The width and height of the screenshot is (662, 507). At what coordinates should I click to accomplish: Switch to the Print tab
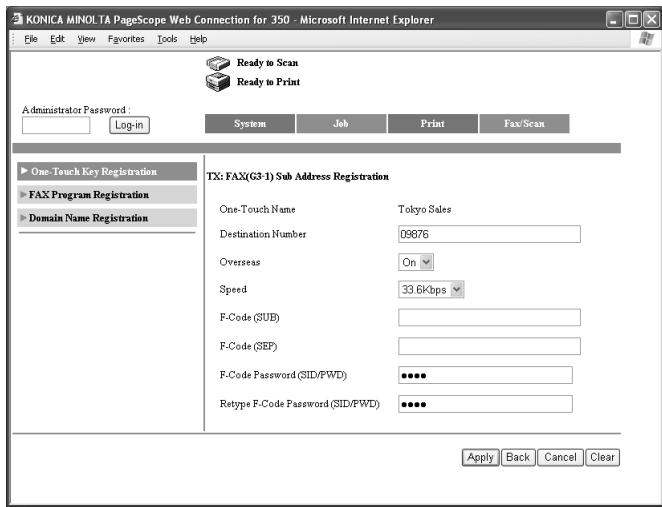click(x=433, y=124)
